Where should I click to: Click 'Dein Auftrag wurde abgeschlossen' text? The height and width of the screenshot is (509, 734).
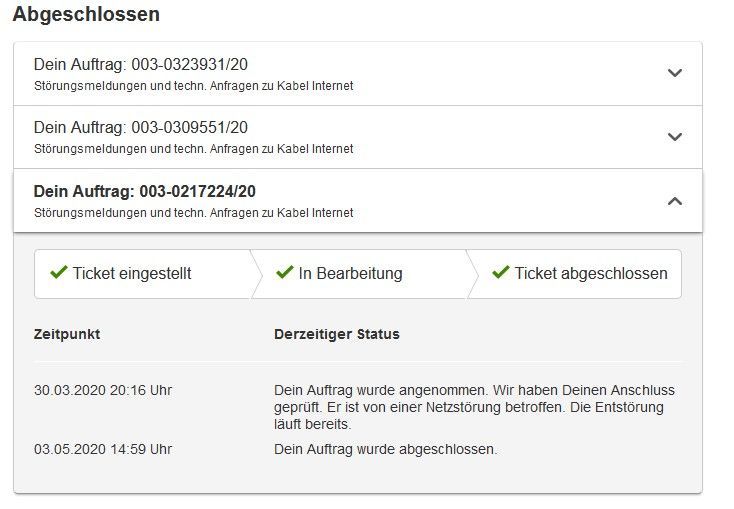tap(385, 449)
